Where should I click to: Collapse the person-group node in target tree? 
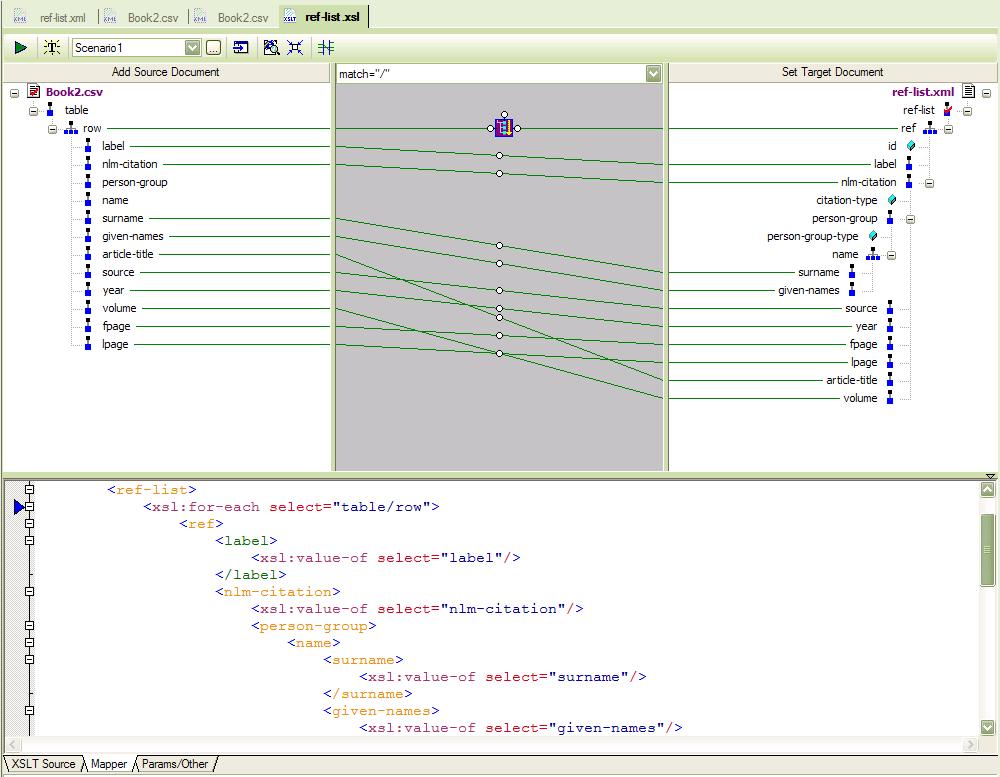[910, 219]
